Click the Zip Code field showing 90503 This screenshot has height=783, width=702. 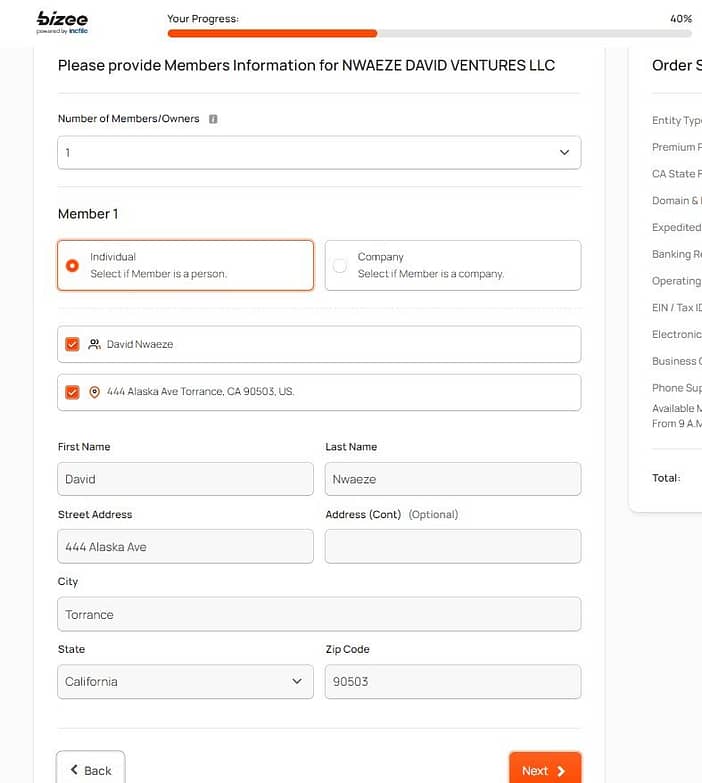(453, 681)
